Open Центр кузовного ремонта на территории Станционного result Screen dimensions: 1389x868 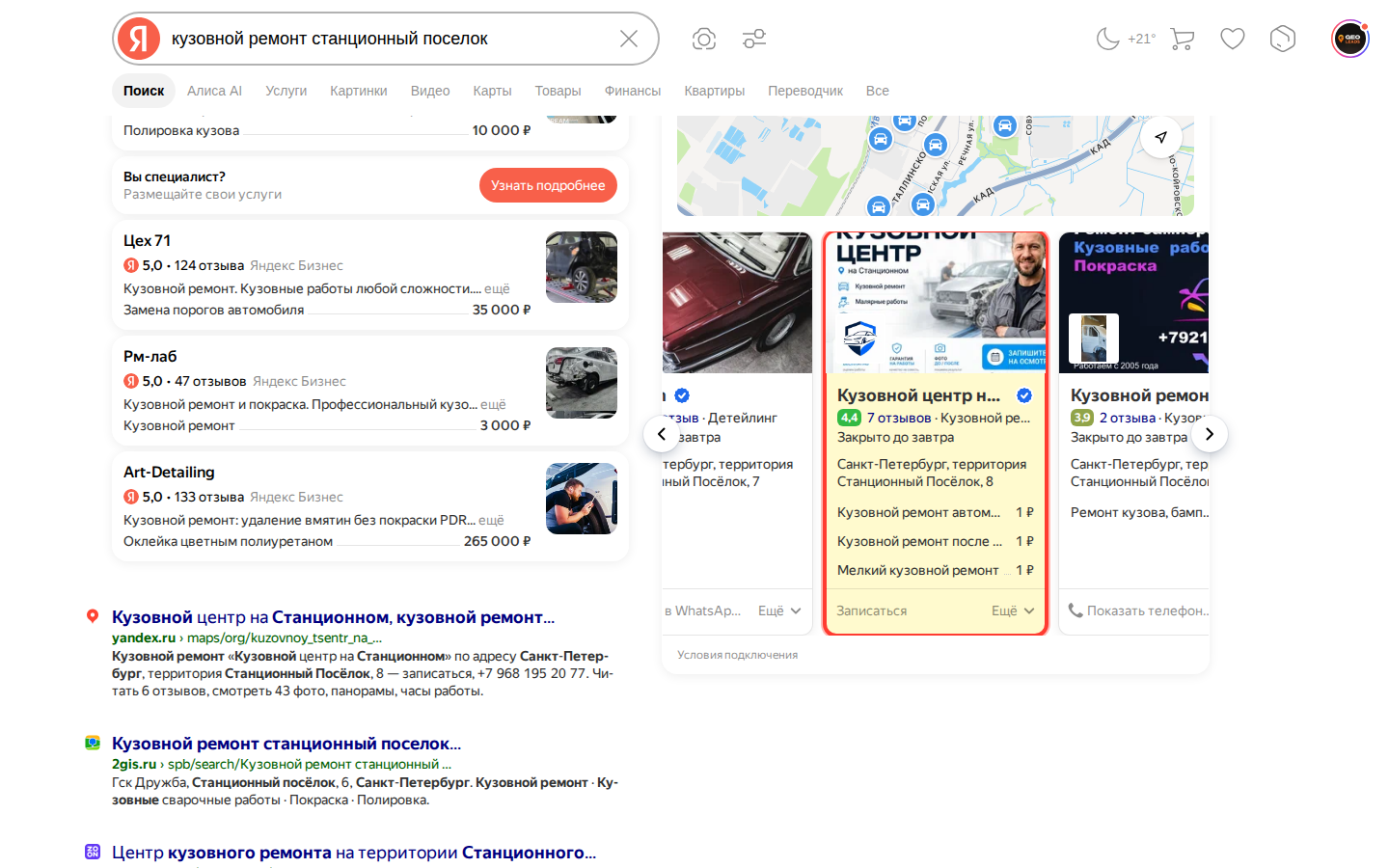click(x=354, y=853)
